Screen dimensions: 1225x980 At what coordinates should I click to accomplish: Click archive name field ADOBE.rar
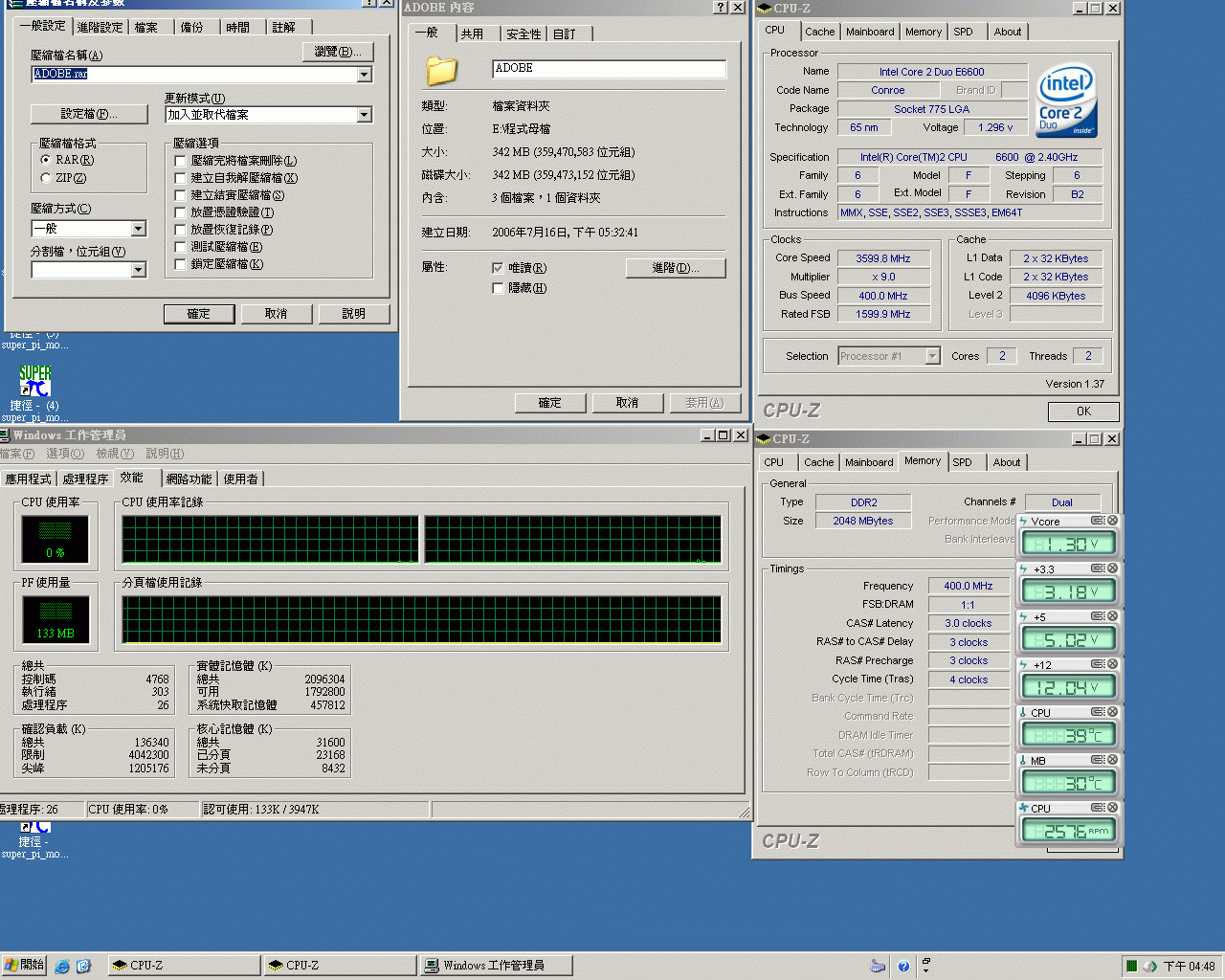(202, 74)
